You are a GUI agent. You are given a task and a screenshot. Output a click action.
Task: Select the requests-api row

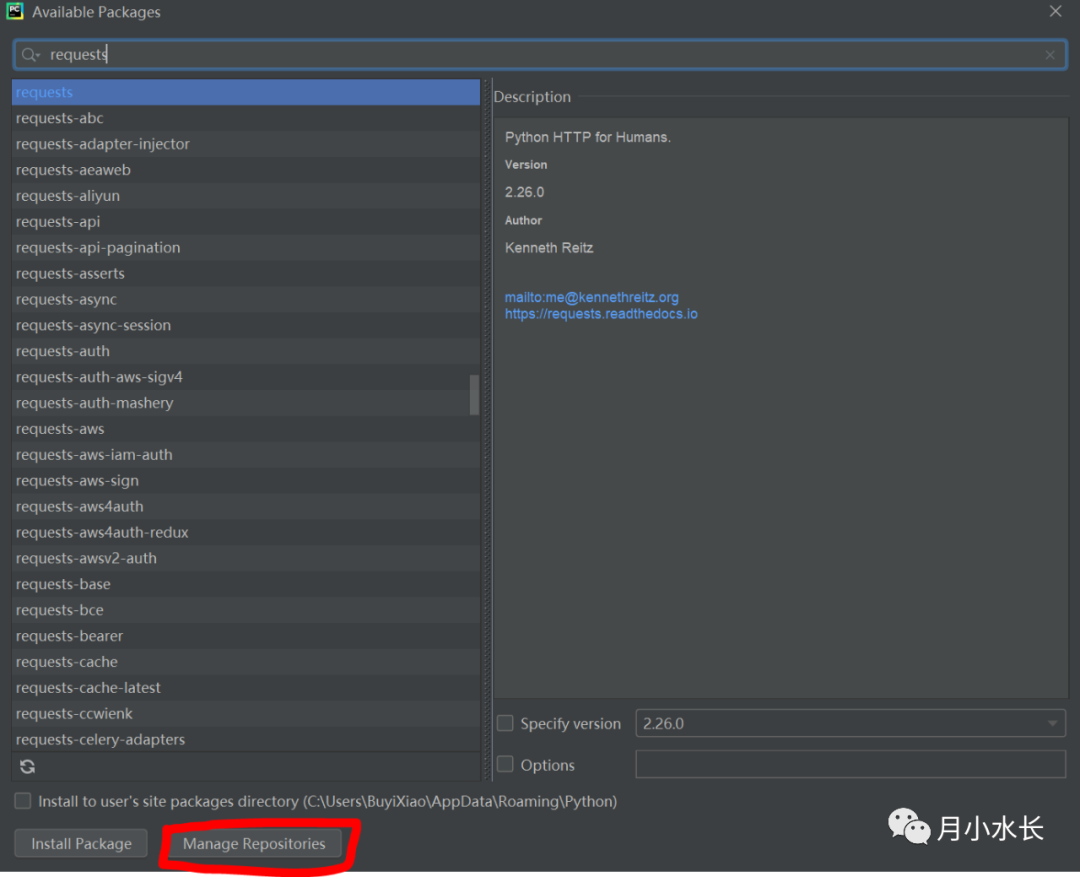[246, 222]
